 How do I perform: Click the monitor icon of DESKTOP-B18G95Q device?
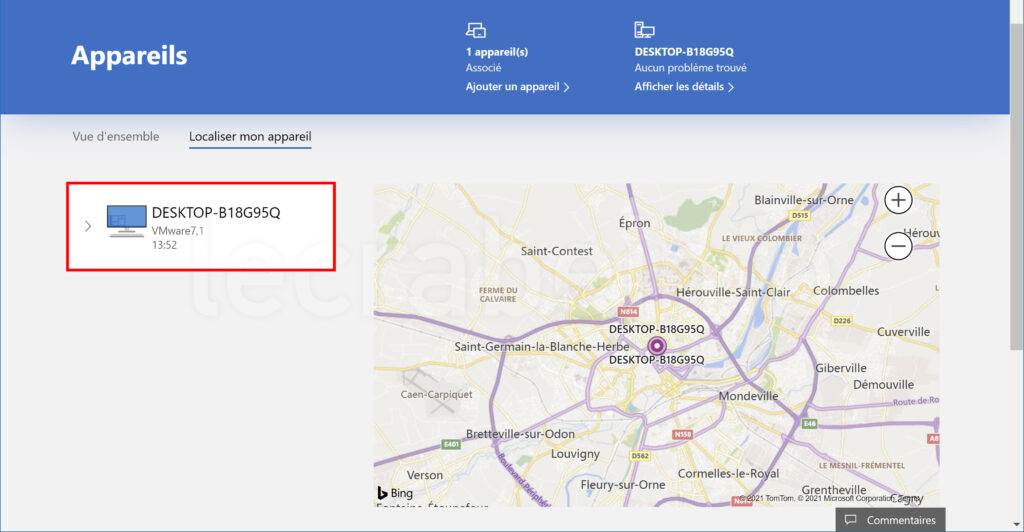pos(127,221)
